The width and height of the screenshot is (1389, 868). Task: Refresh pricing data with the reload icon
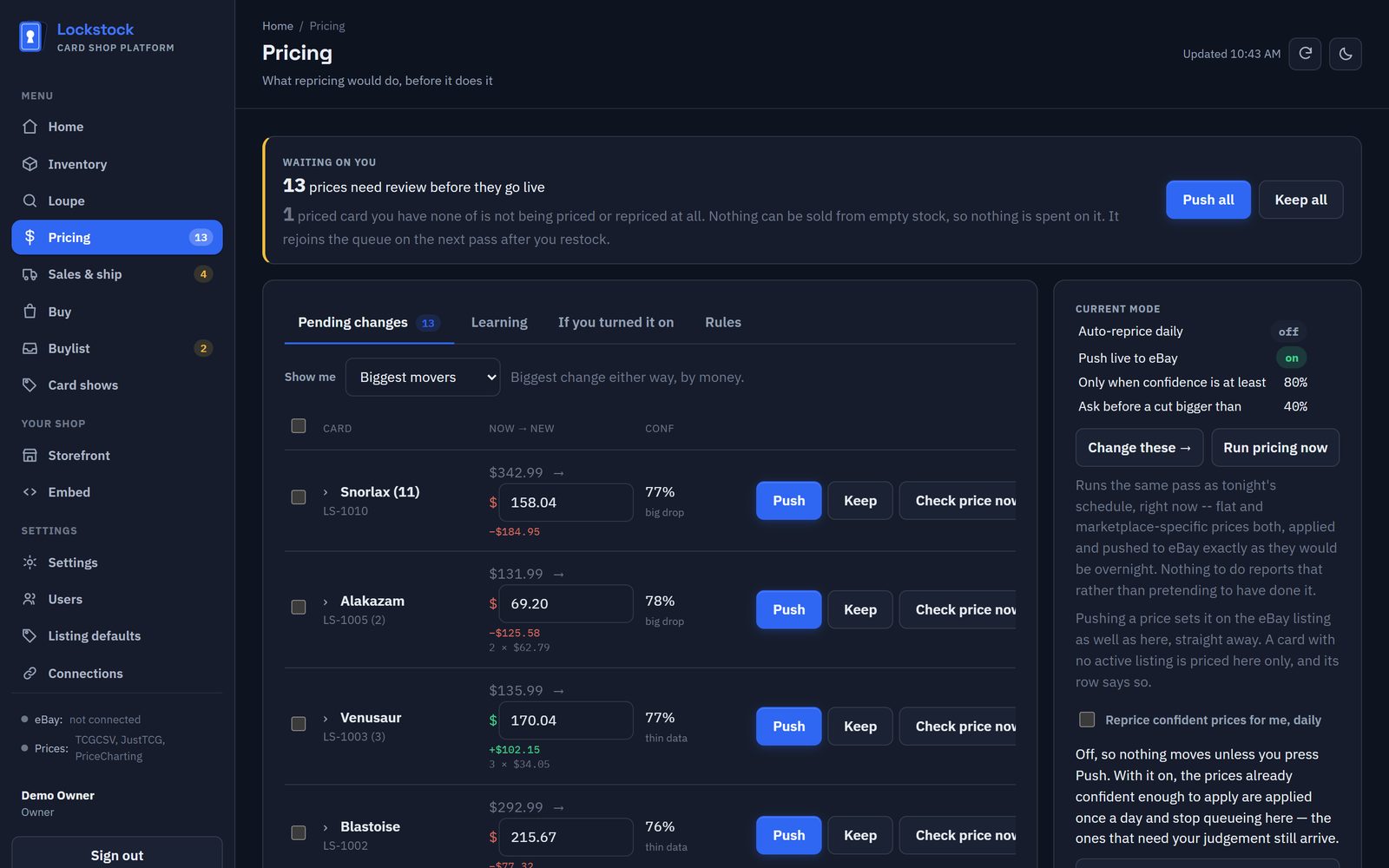point(1305,54)
